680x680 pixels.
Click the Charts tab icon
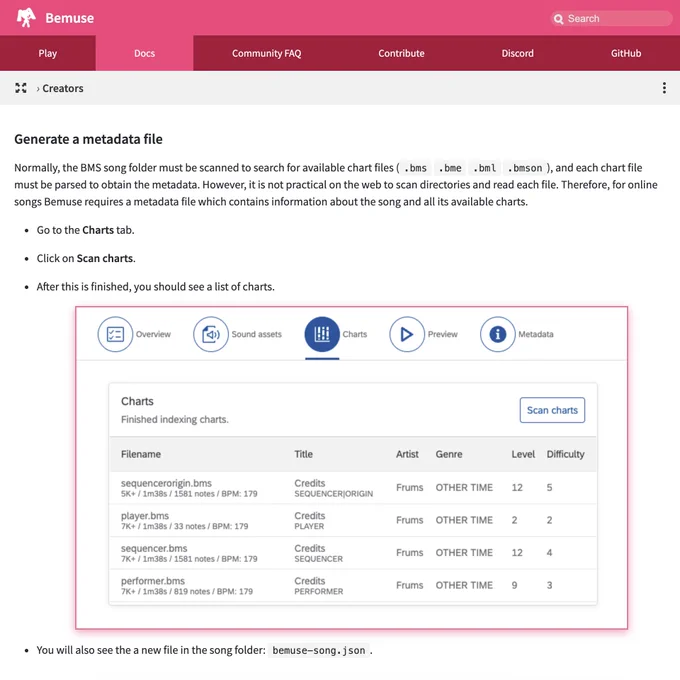(x=322, y=334)
